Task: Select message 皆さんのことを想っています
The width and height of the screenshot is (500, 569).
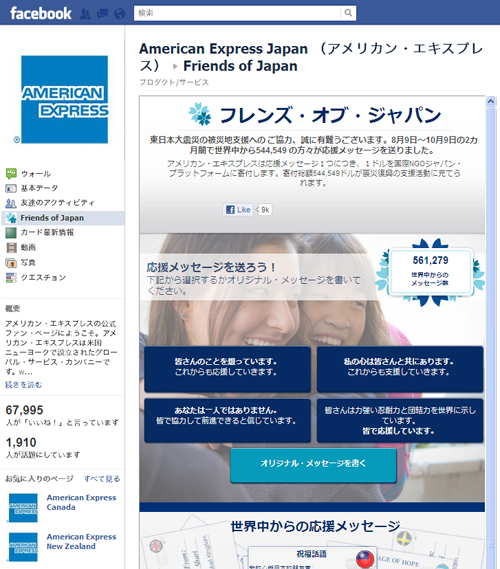Action: coord(227,369)
